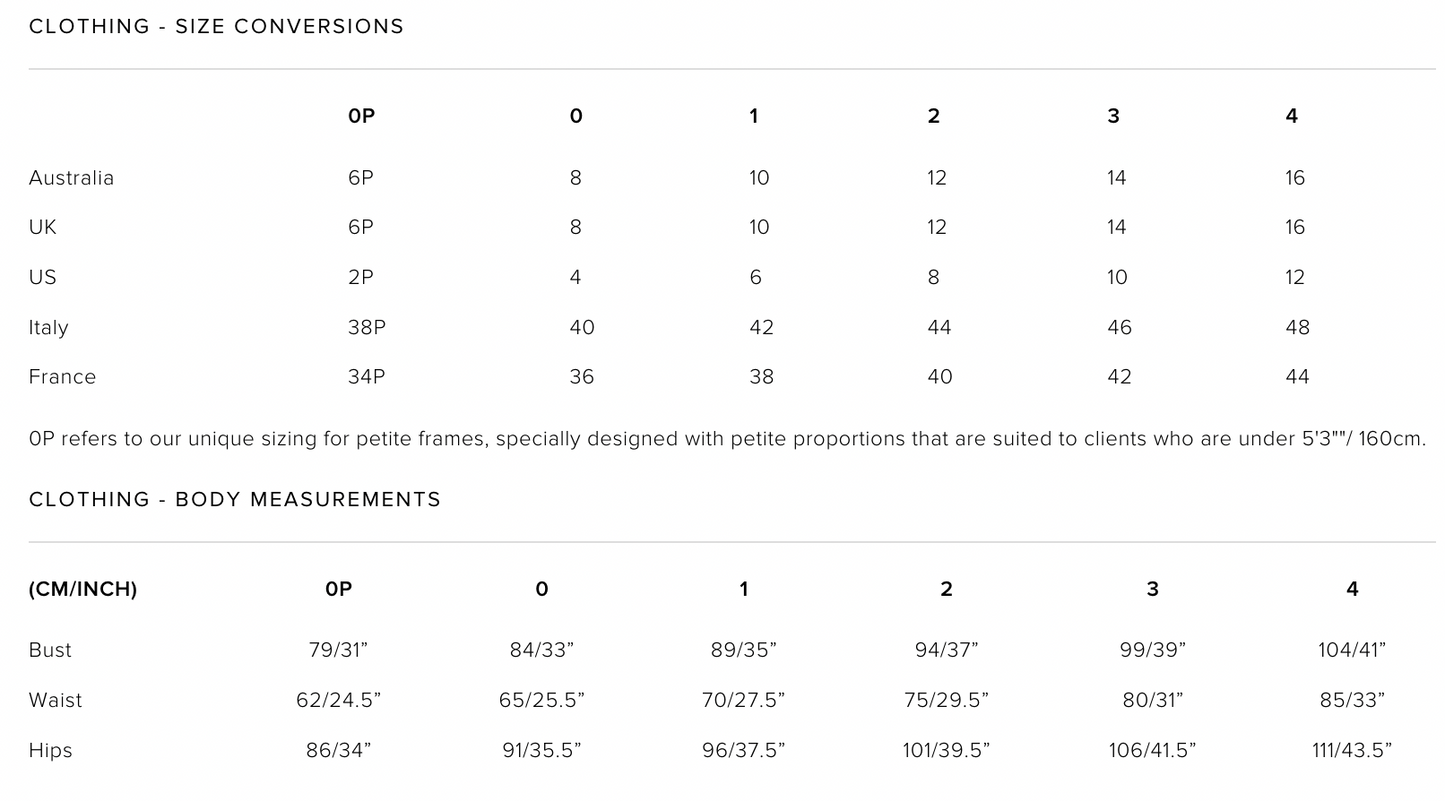Click the Italy row label
The width and height of the screenshot is (1445, 801).
click(49, 328)
